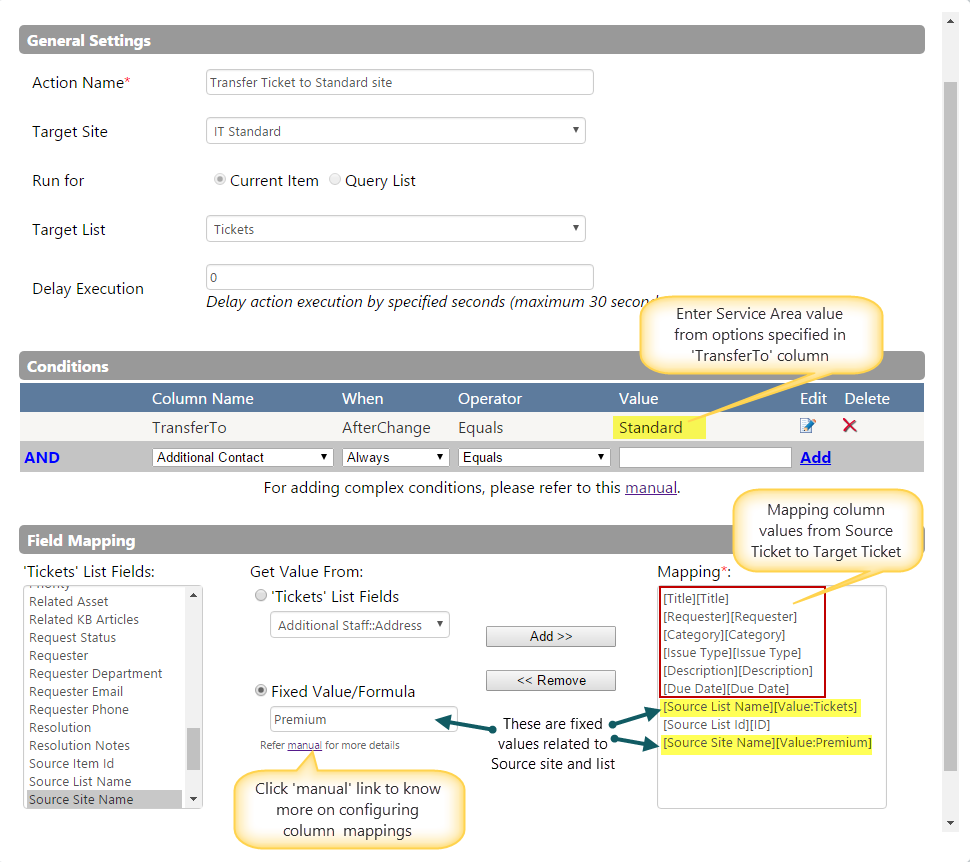Select Request Status in the fields list

[72, 637]
